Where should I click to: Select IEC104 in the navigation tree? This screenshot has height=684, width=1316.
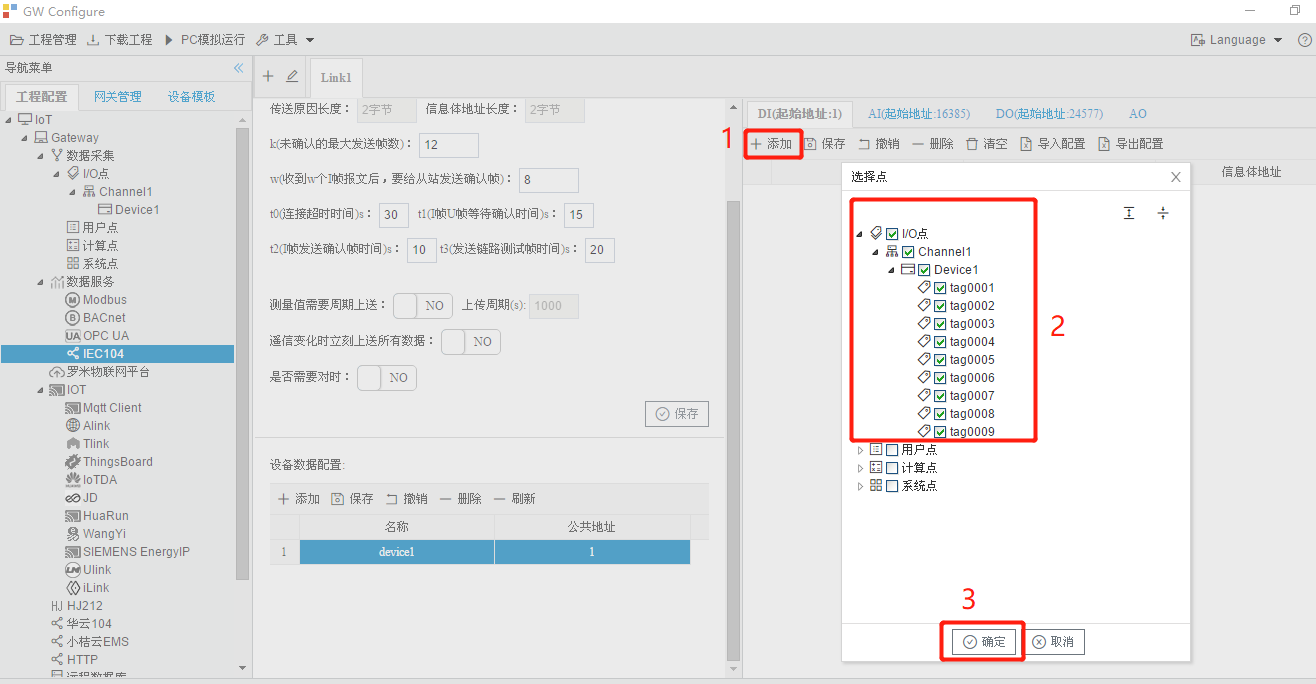click(x=117, y=354)
